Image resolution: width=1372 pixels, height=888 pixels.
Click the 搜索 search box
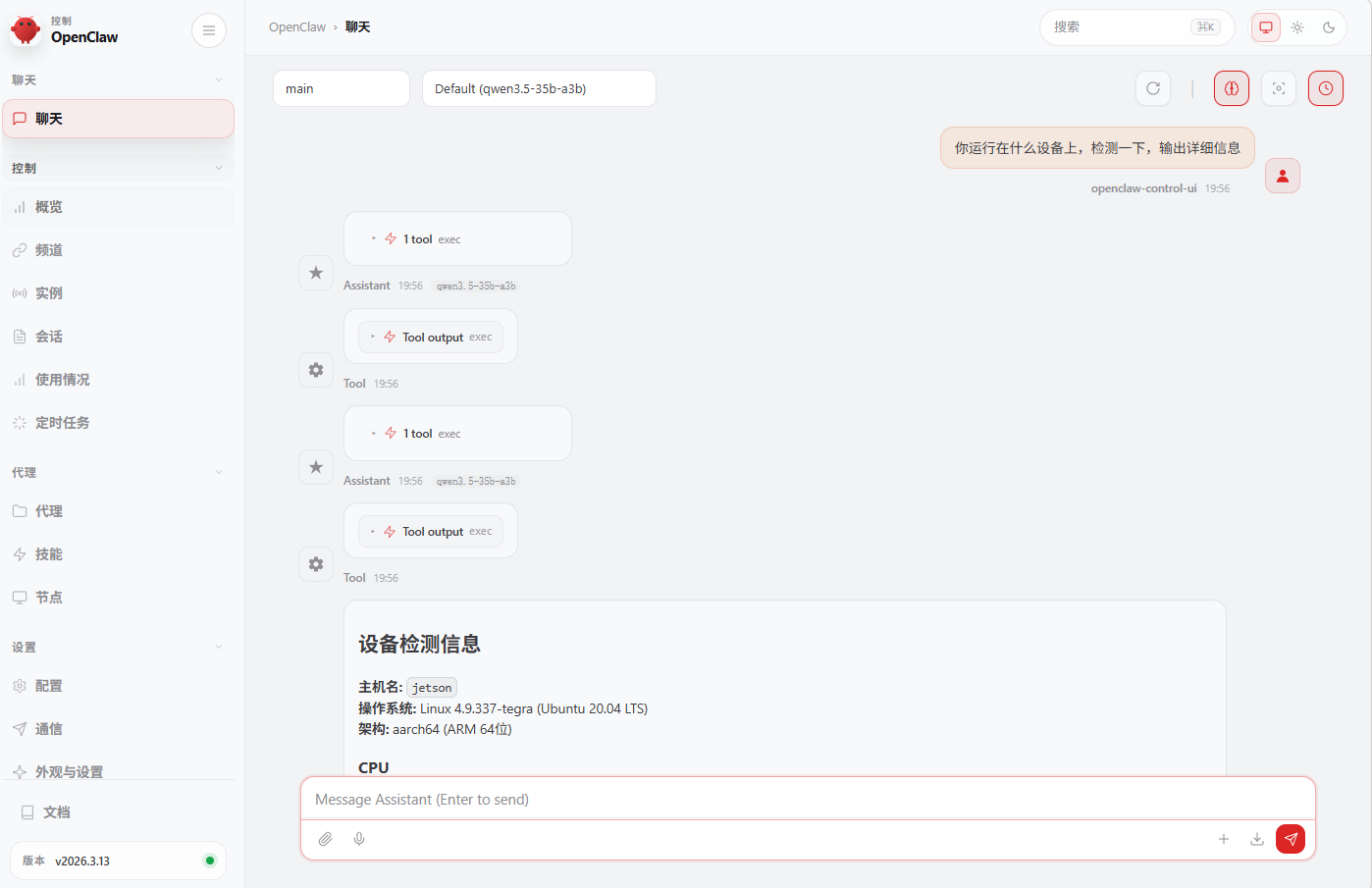pyautogui.click(x=1119, y=27)
